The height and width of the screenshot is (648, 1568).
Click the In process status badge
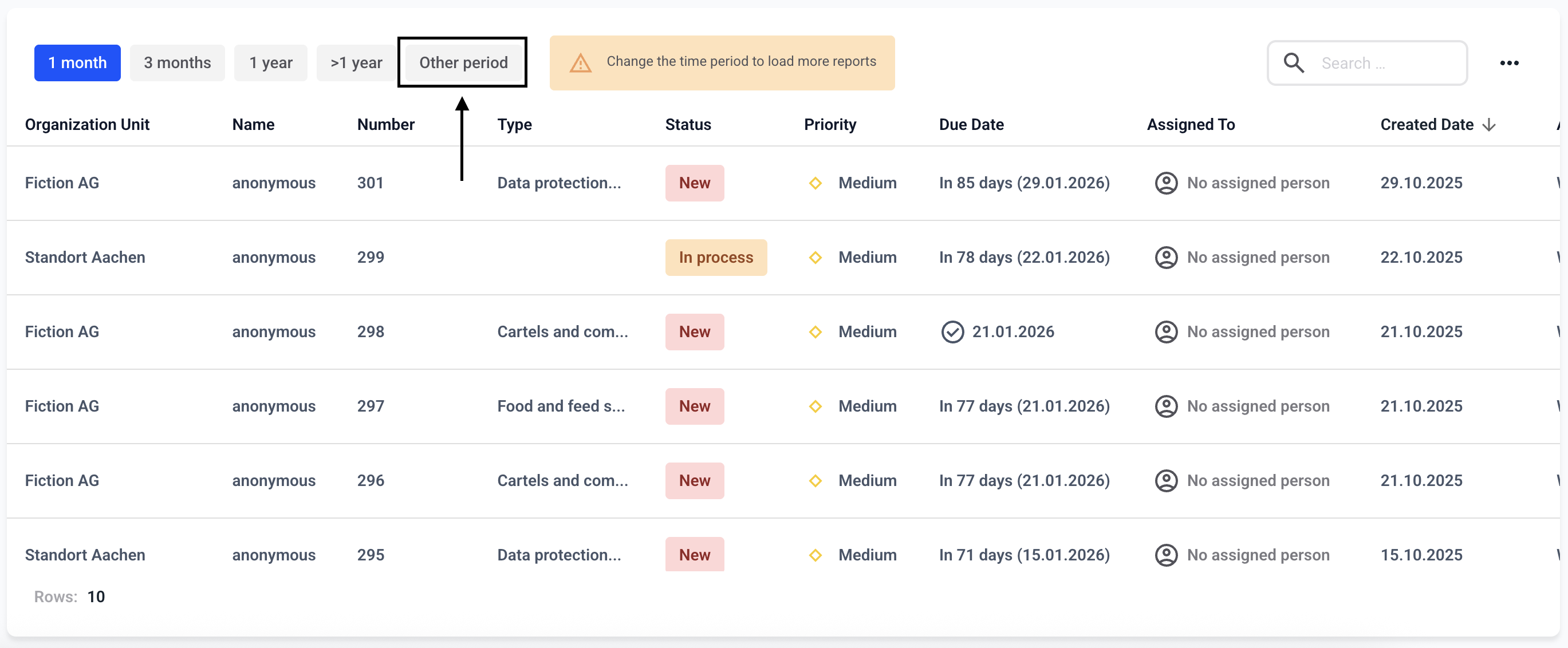(x=716, y=258)
